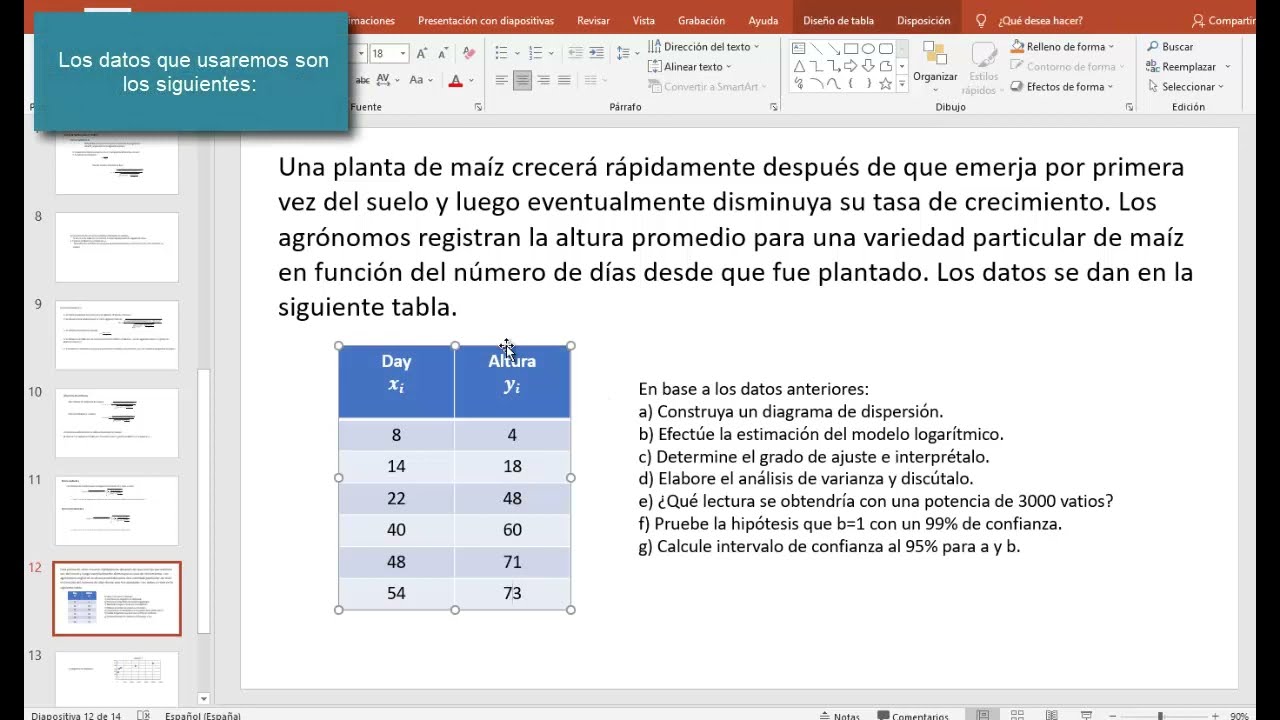This screenshot has height=720, width=1280.
Task: Click the Buscar button
Action: pyautogui.click(x=1170, y=47)
